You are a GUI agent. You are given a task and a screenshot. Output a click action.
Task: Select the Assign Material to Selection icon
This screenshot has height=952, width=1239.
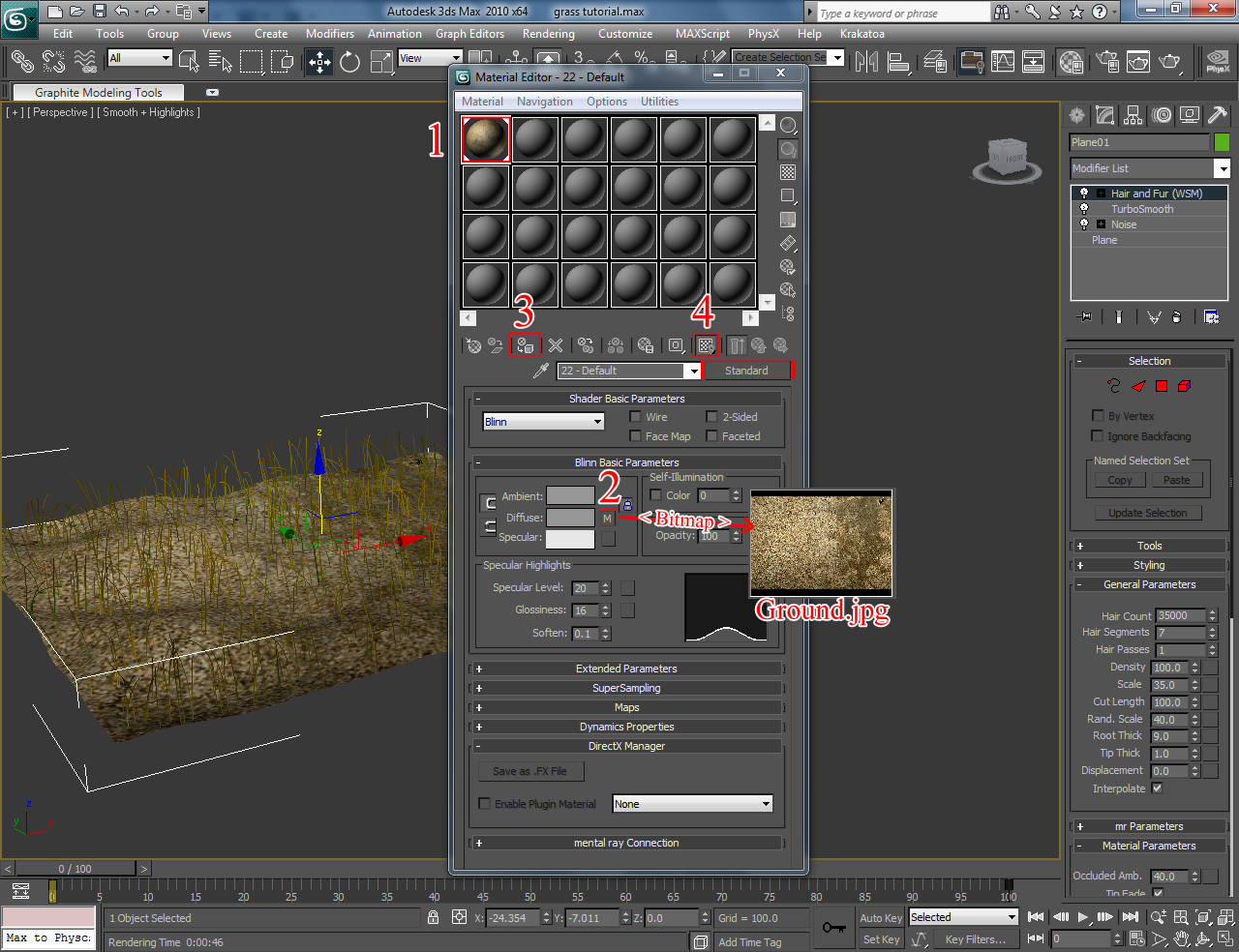click(526, 345)
